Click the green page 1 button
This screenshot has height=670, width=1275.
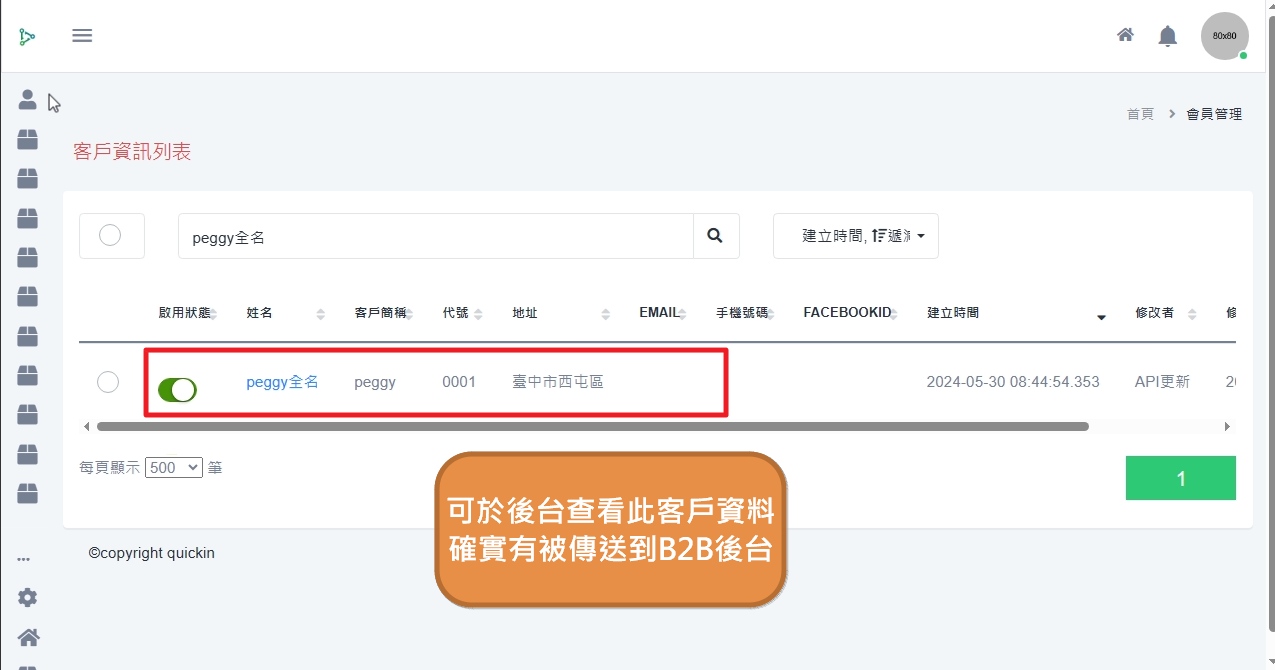tap(1180, 478)
